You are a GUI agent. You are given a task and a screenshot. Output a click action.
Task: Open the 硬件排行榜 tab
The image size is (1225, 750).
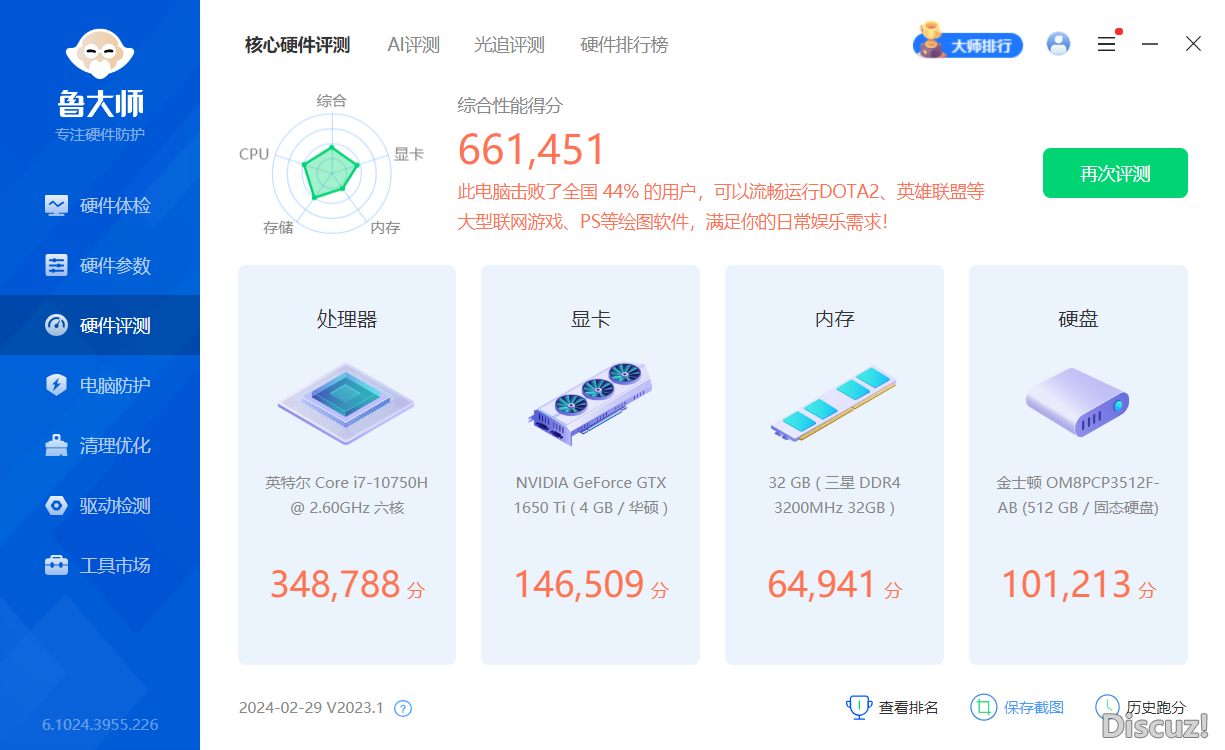tap(625, 45)
